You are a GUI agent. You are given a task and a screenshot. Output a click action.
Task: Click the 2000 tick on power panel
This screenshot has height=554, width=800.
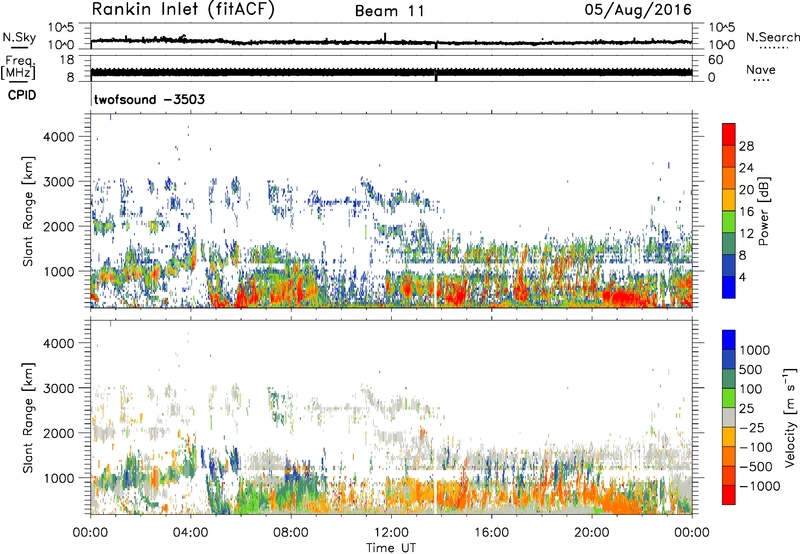tap(58, 226)
